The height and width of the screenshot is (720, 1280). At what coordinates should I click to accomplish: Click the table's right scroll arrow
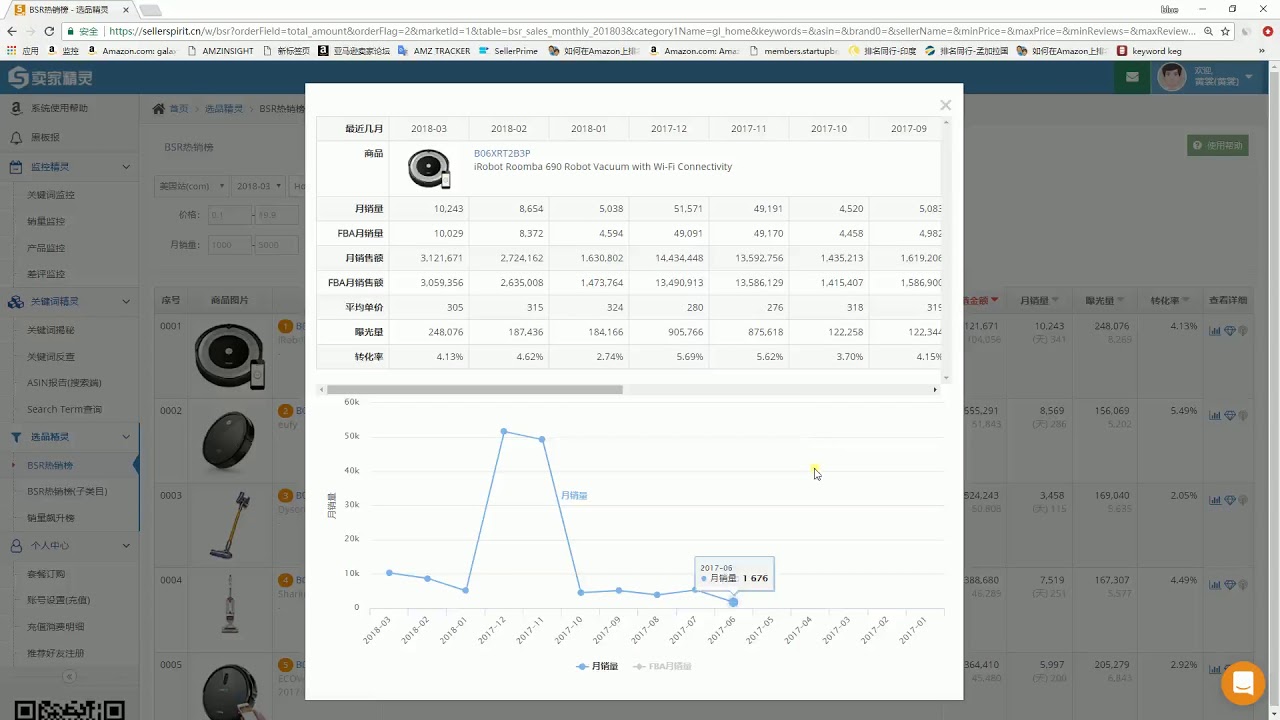[935, 390]
